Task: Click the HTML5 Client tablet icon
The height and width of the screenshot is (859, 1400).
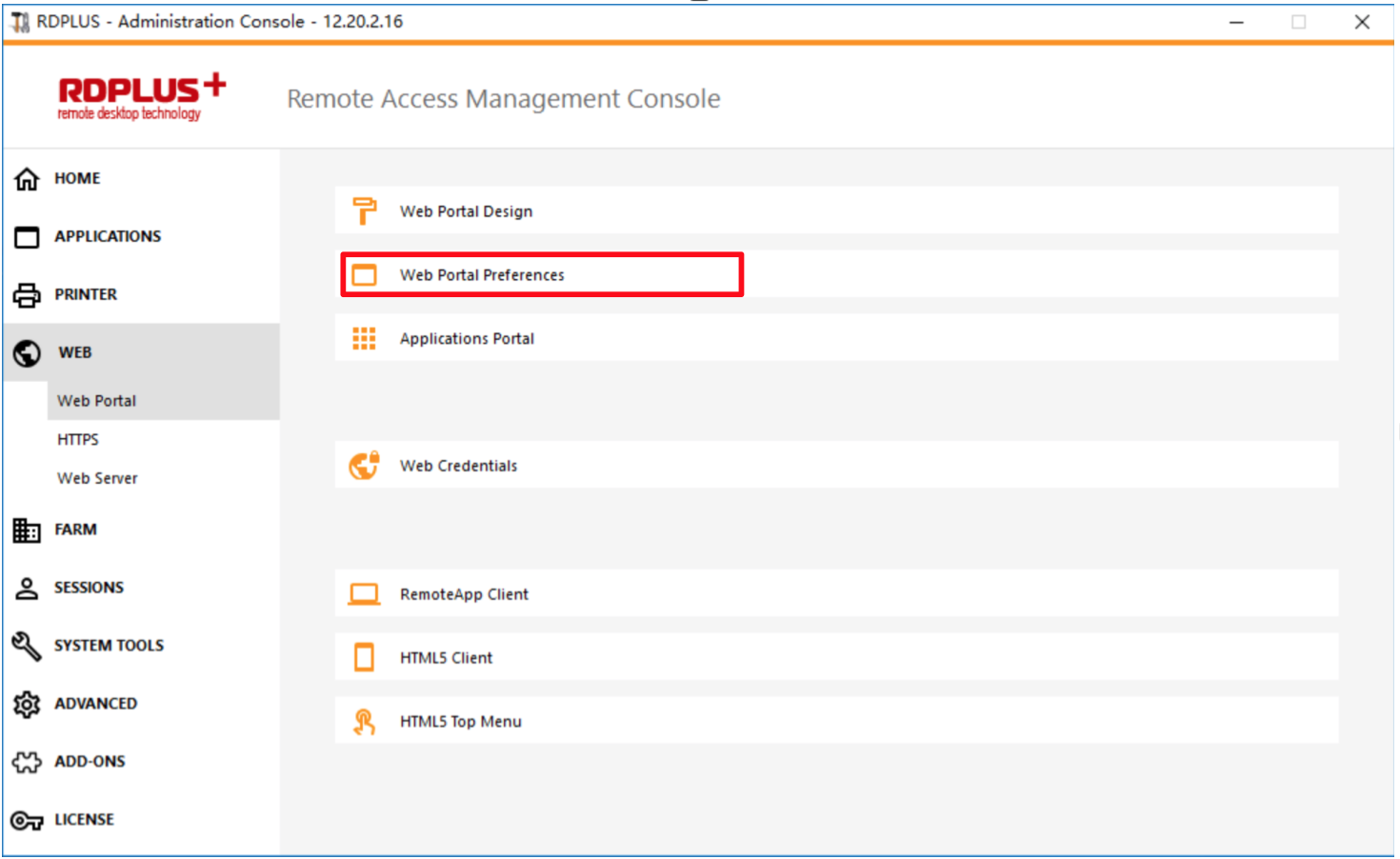Action: (x=364, y=657)
